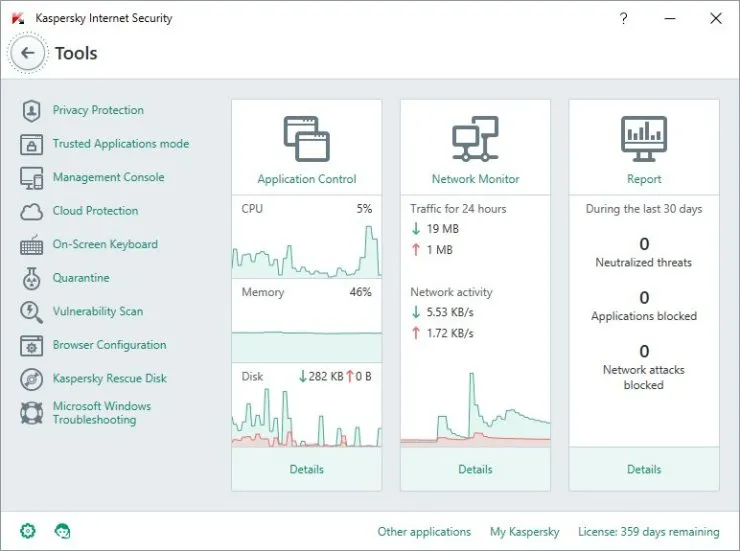Screen dimensions: 740x551
Task: Show Details under Network Monitor
Action: click(475, 469)
